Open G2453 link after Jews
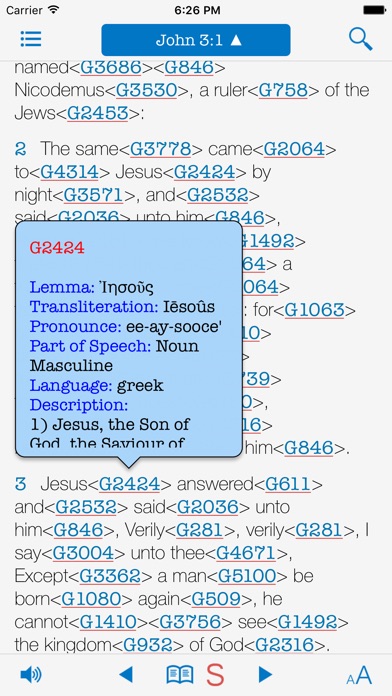The height and width of the screenshot is (696, 392). pos(98,113)
